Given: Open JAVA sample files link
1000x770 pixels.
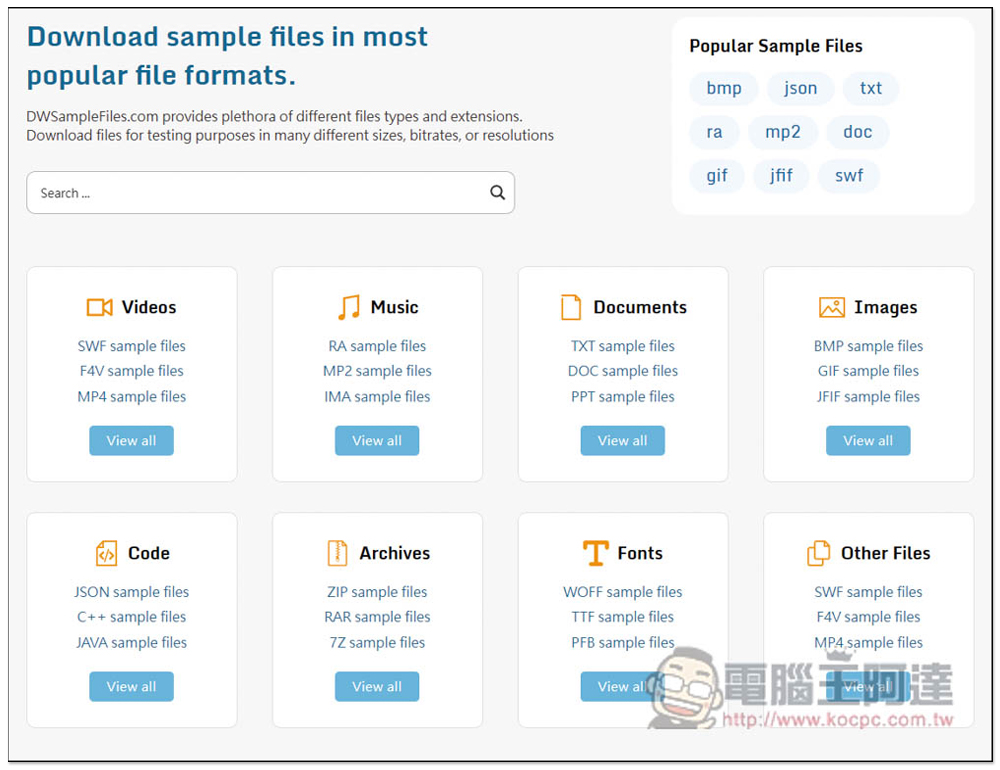Looking at the screenshot, I should (x=131, y=642).
